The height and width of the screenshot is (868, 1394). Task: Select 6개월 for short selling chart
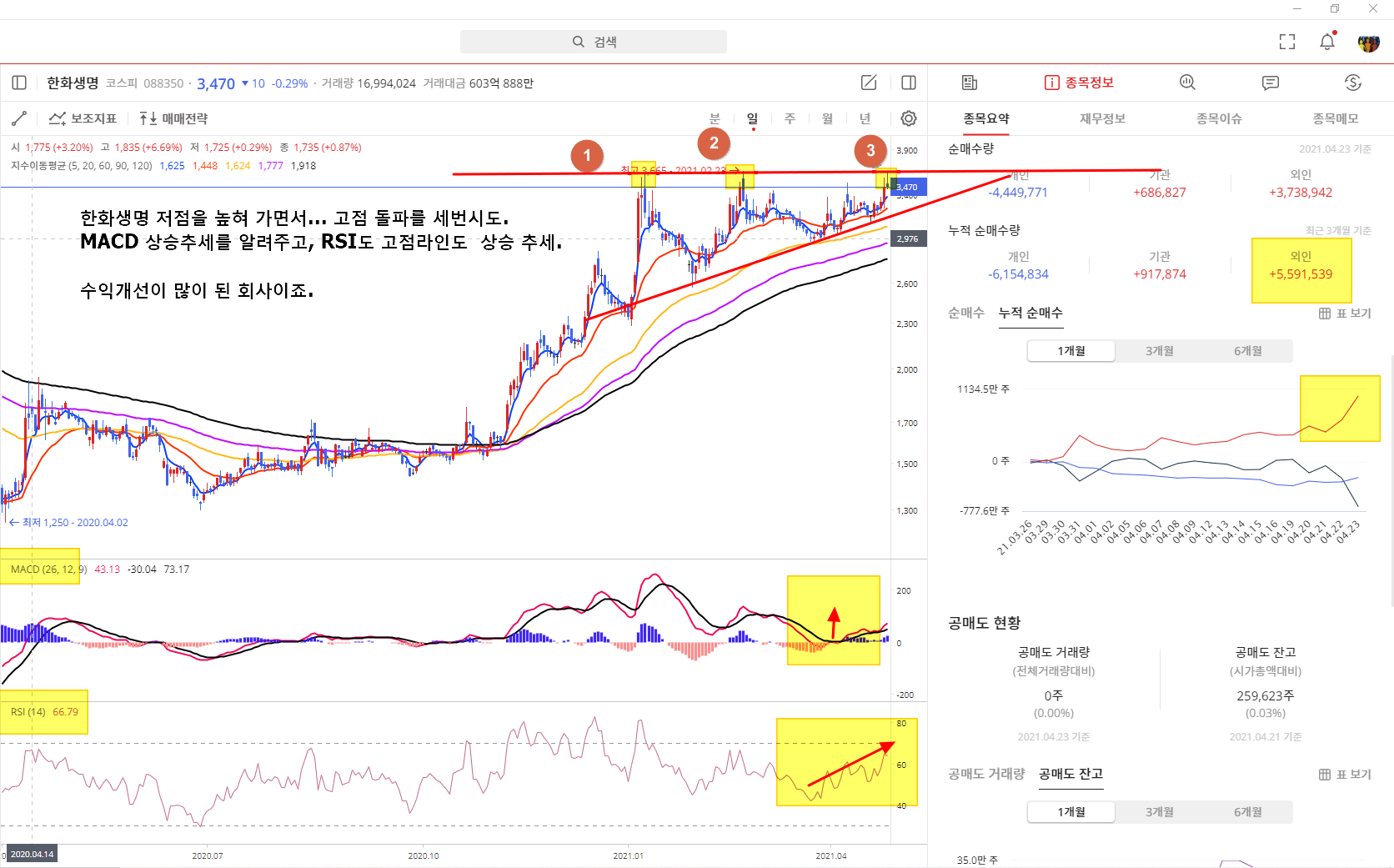[x=1248, y=812]
